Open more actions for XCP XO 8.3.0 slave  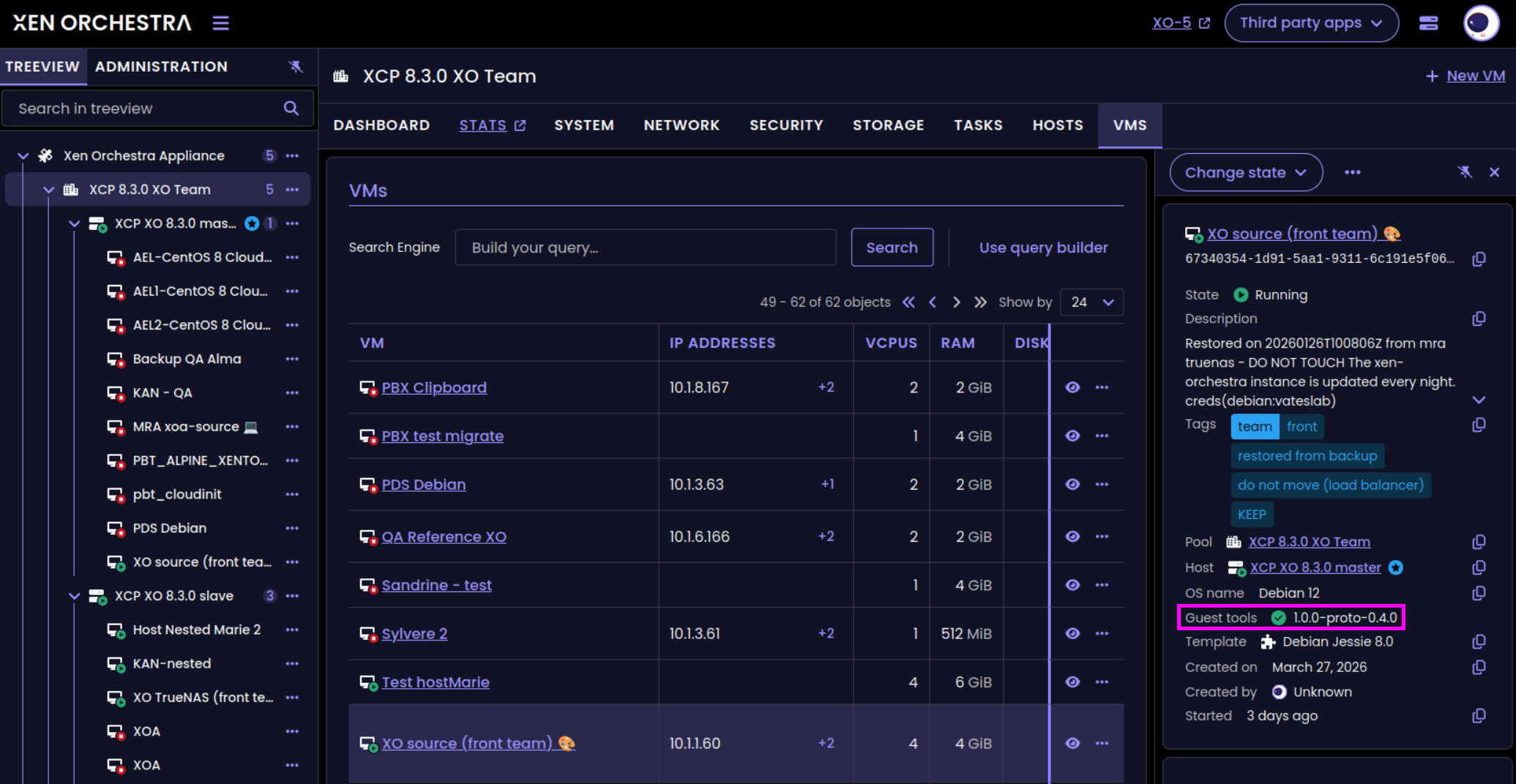tap(293, 596)
